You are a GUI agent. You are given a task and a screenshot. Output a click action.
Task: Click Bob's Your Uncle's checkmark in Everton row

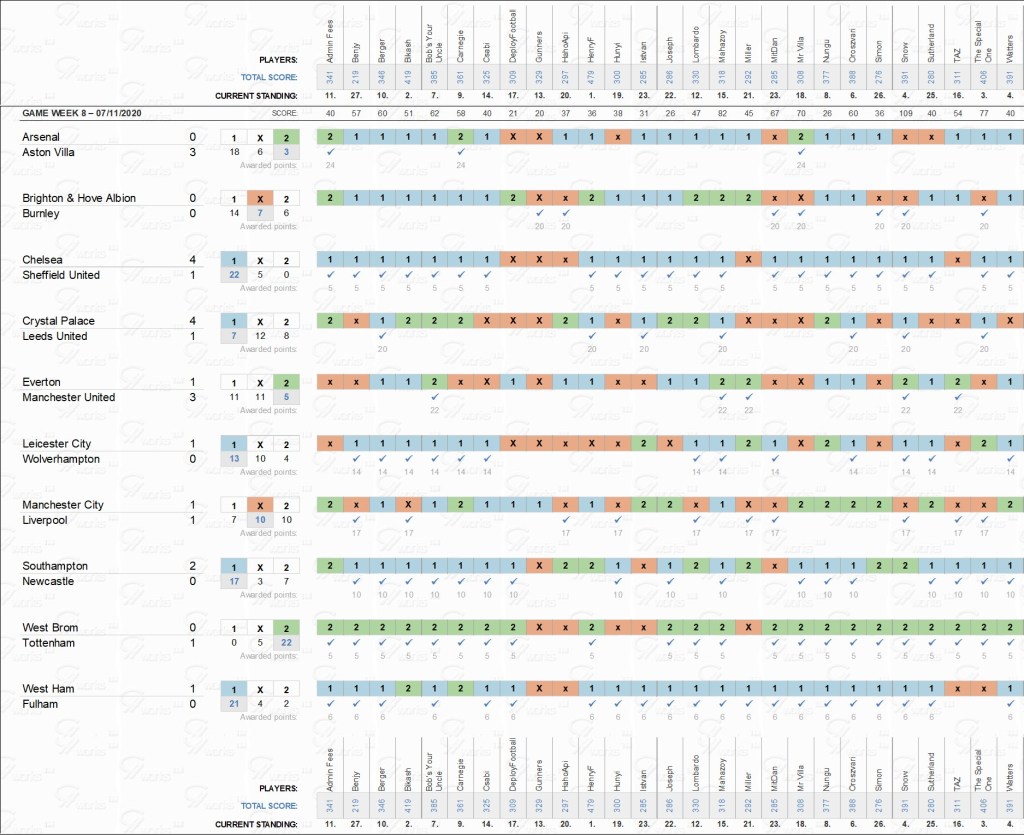(434, 397)
